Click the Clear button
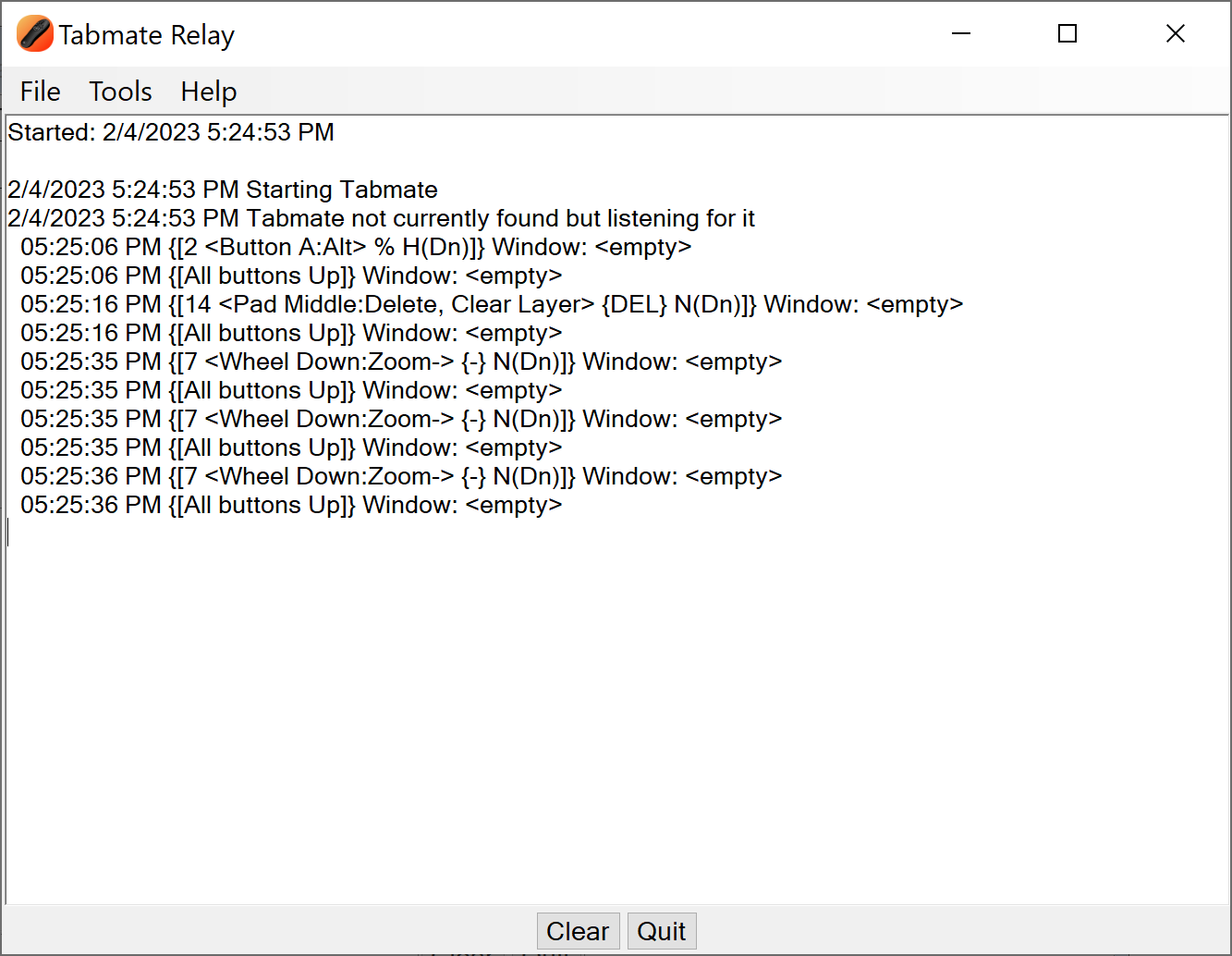Viewport: 1232px width, 956px height. [x=578, y=931]
